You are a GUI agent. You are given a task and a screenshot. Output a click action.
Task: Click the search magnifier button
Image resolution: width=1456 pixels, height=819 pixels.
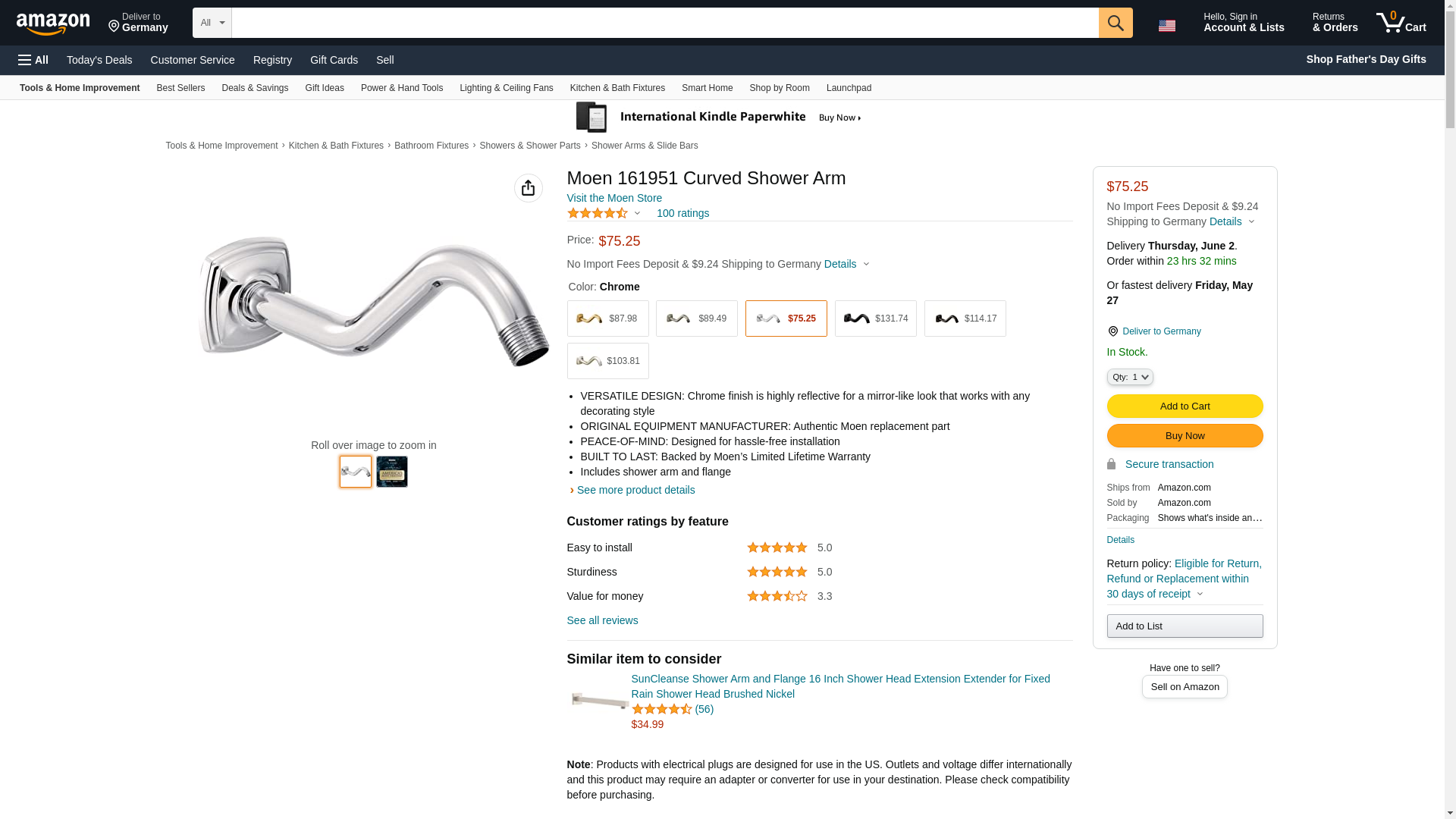click(x=1115, y=23)
